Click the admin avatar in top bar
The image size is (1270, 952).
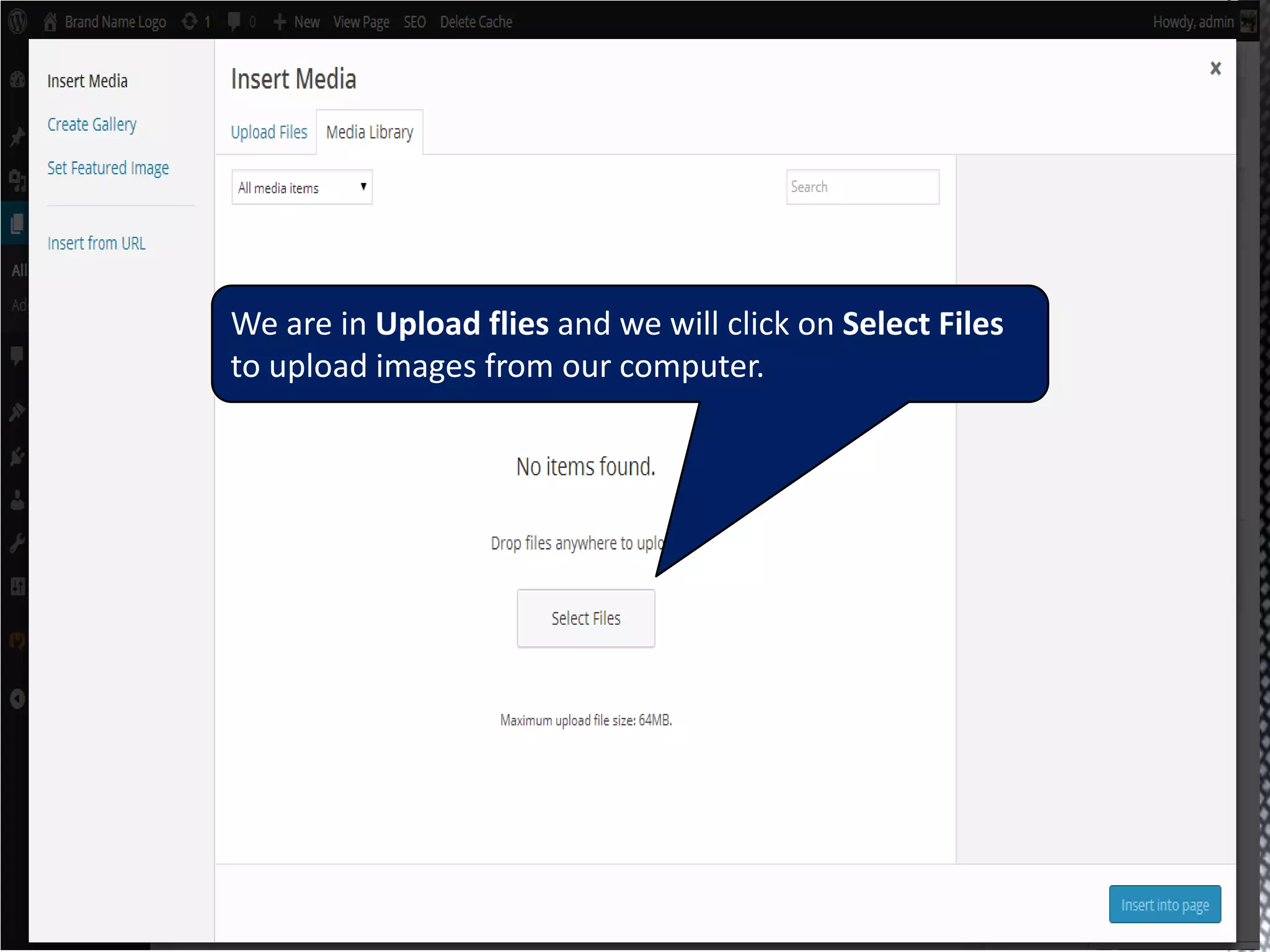pos(1248,22)
